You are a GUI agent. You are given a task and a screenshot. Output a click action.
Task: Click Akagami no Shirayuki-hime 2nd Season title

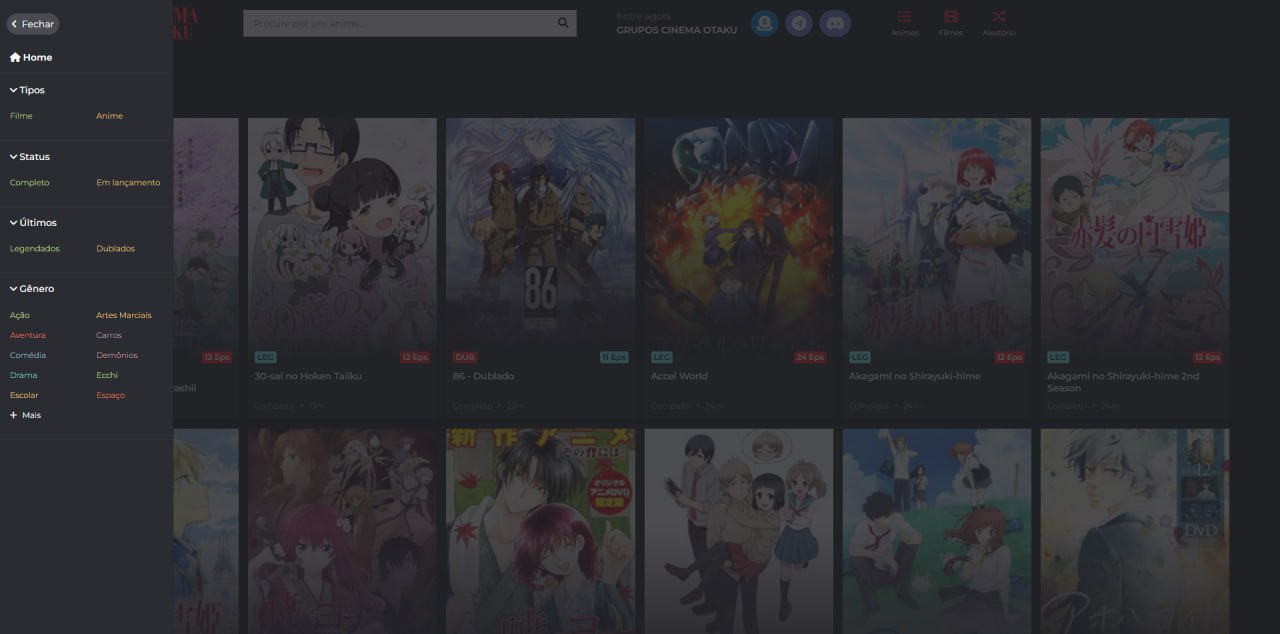pos(1122,382)
